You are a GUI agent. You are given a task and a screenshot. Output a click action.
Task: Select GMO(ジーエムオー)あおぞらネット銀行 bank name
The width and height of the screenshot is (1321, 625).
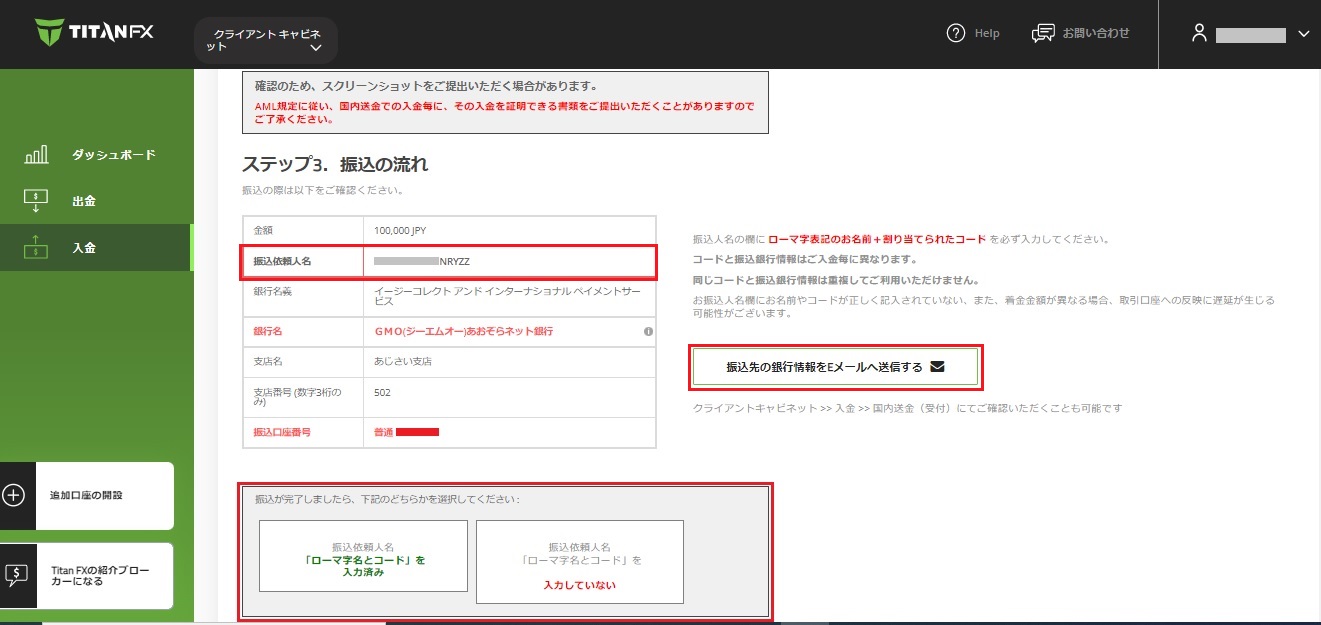tap(463, 331)
